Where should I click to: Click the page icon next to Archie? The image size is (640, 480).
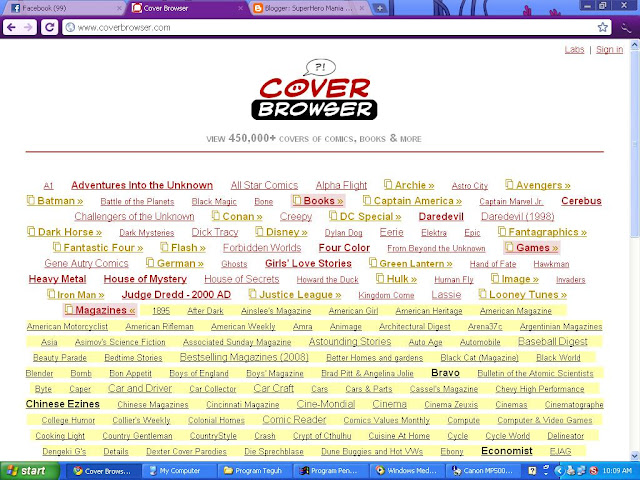pyautogui.click(x=388, y=184)
